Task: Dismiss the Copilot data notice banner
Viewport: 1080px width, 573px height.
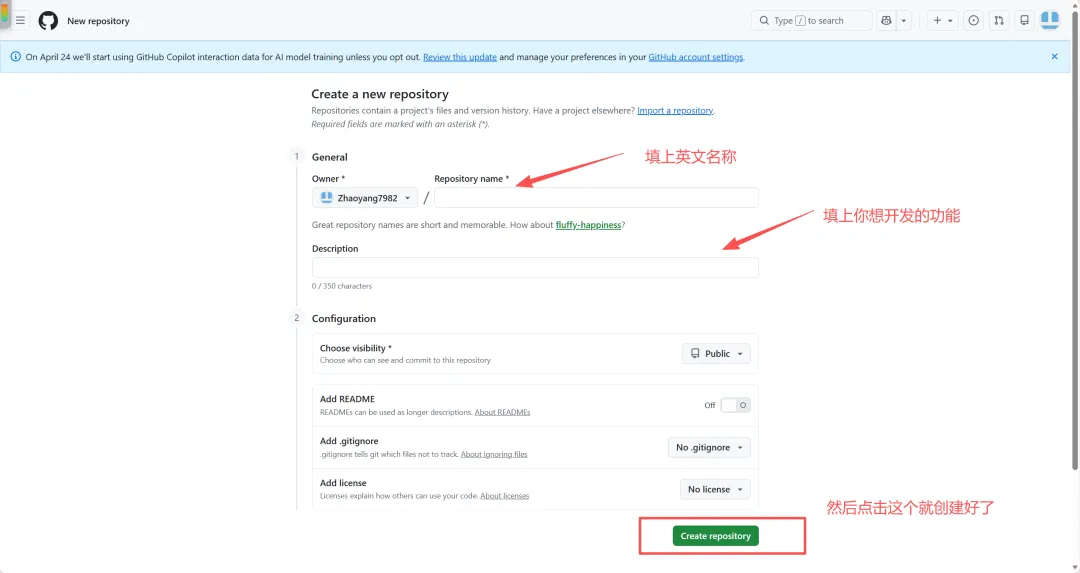Action: (1054, 57)
